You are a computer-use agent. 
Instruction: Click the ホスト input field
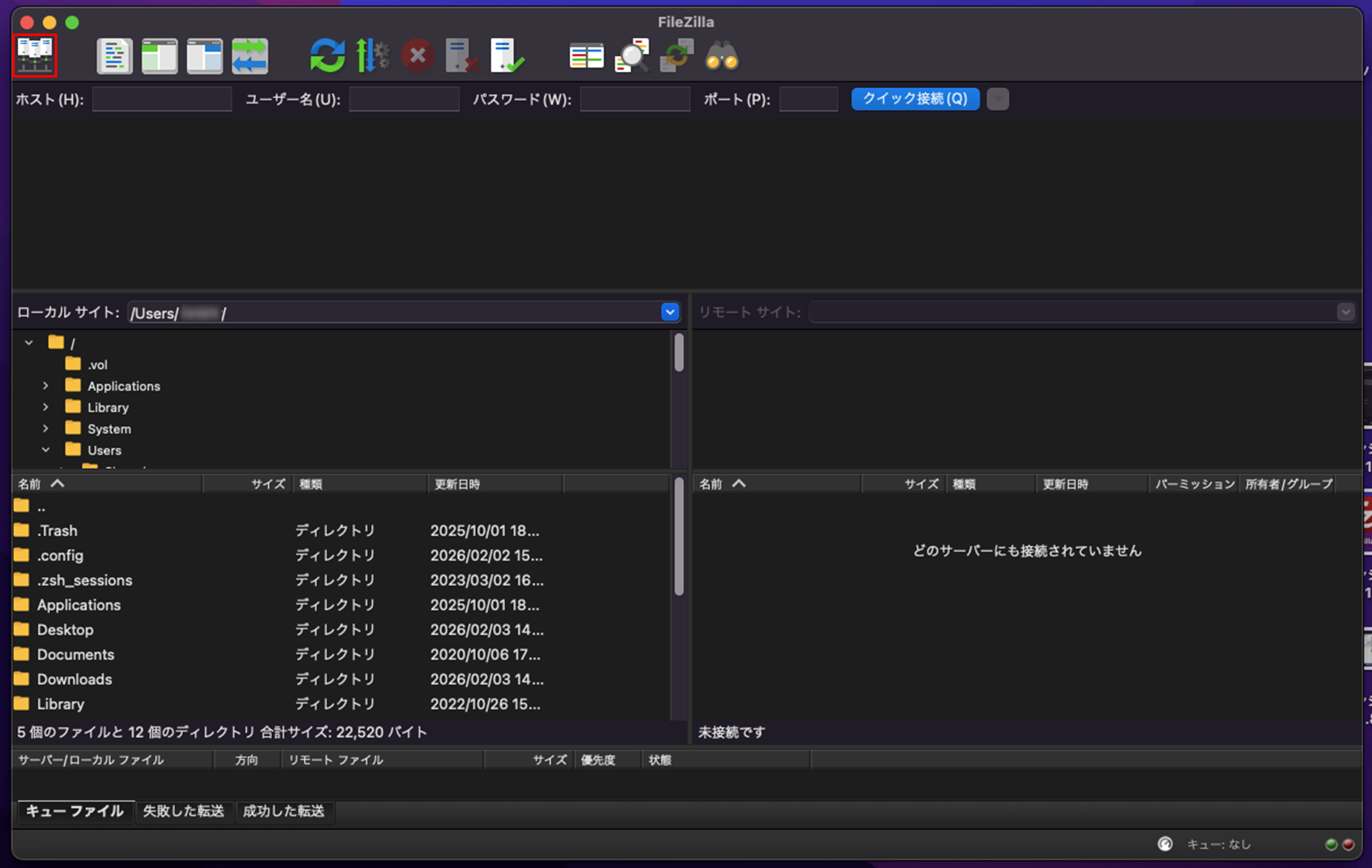162,99
